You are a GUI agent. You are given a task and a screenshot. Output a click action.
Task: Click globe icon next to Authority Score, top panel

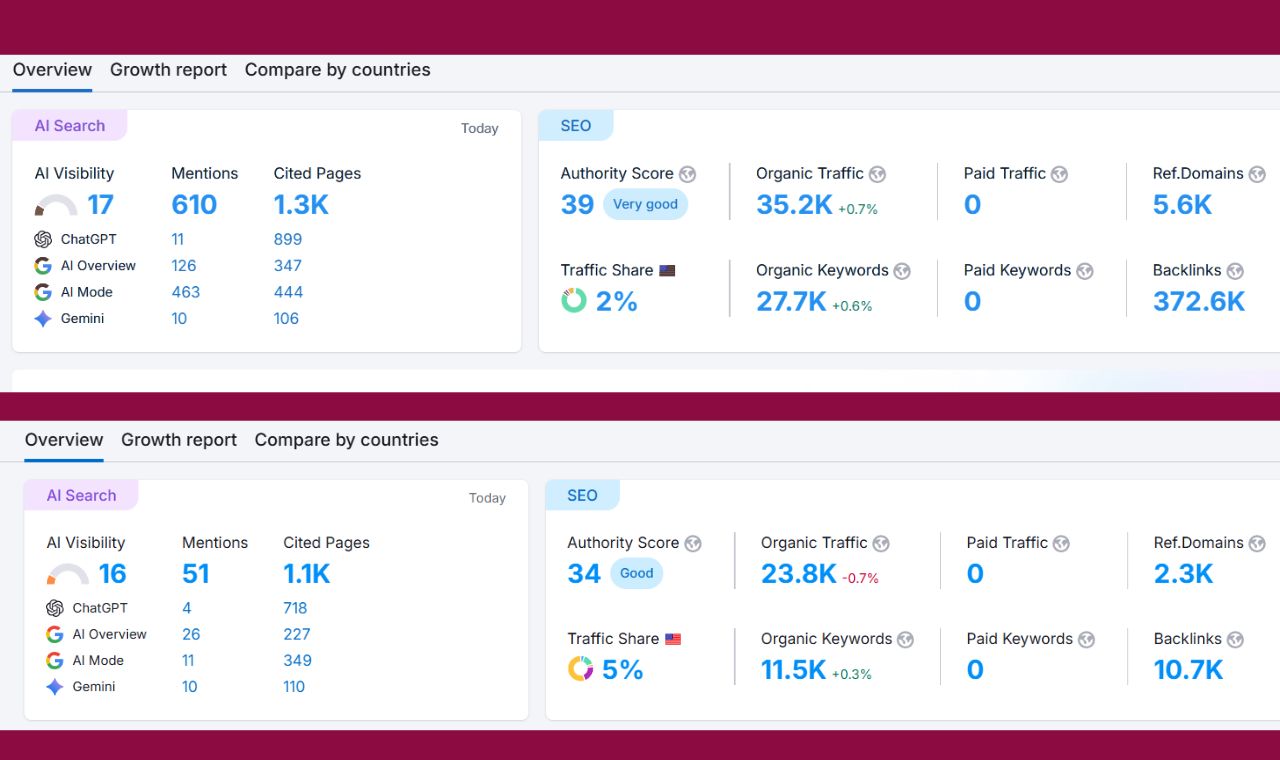pyautogui.click(x=687, y=174)
